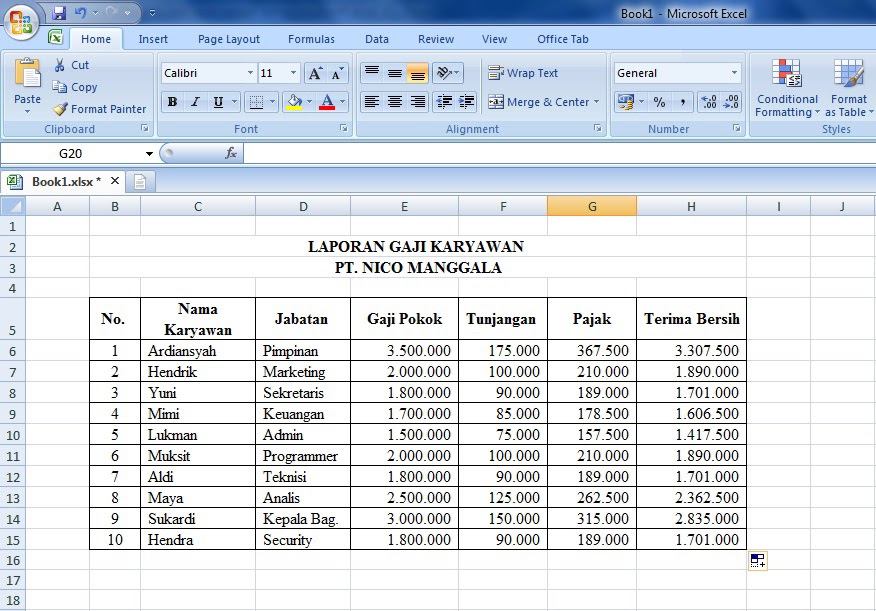Screen dimensions: 876x611
Task: Increase font size with Grow Font
Action: coord(315,73)
